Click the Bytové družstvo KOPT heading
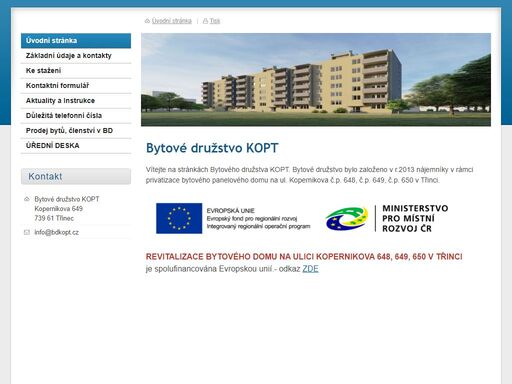Screen dimensions: 512x384 click(212, 148)
